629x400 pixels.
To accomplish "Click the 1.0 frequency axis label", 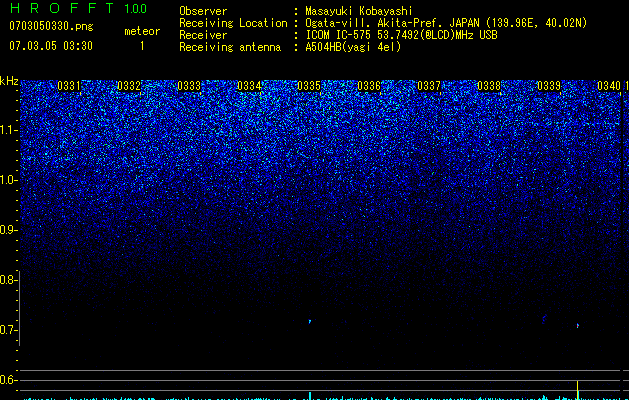I will tap(8, 180).
